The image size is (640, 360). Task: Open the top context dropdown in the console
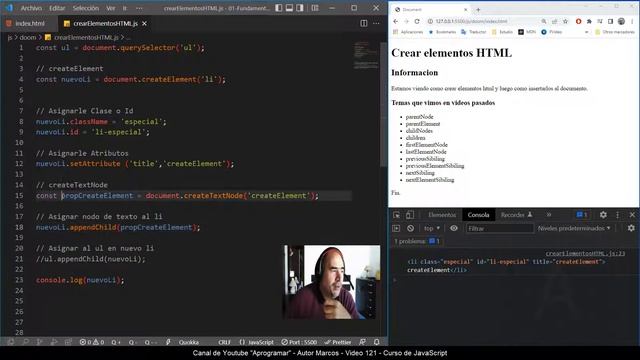click(432, 228)
